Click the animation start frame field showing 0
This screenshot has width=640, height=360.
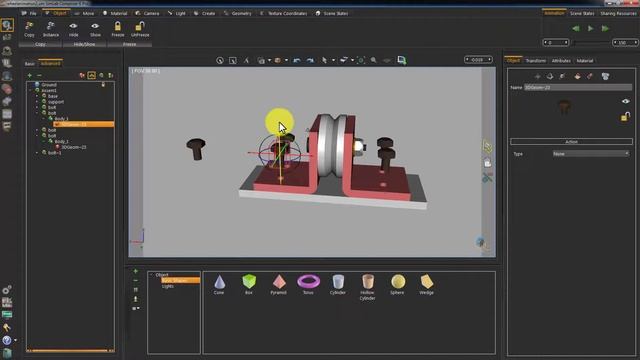point(556,42)
